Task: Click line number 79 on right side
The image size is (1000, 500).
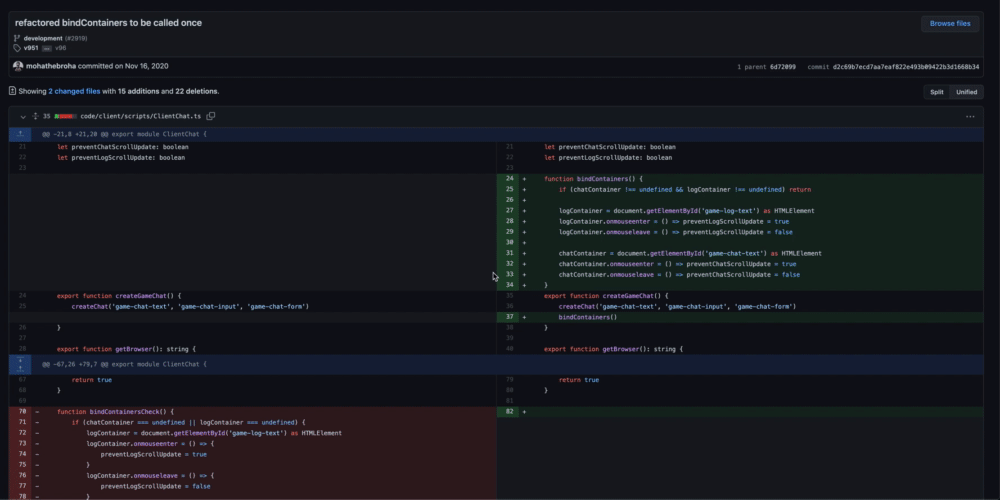Action: pos(509,380)
